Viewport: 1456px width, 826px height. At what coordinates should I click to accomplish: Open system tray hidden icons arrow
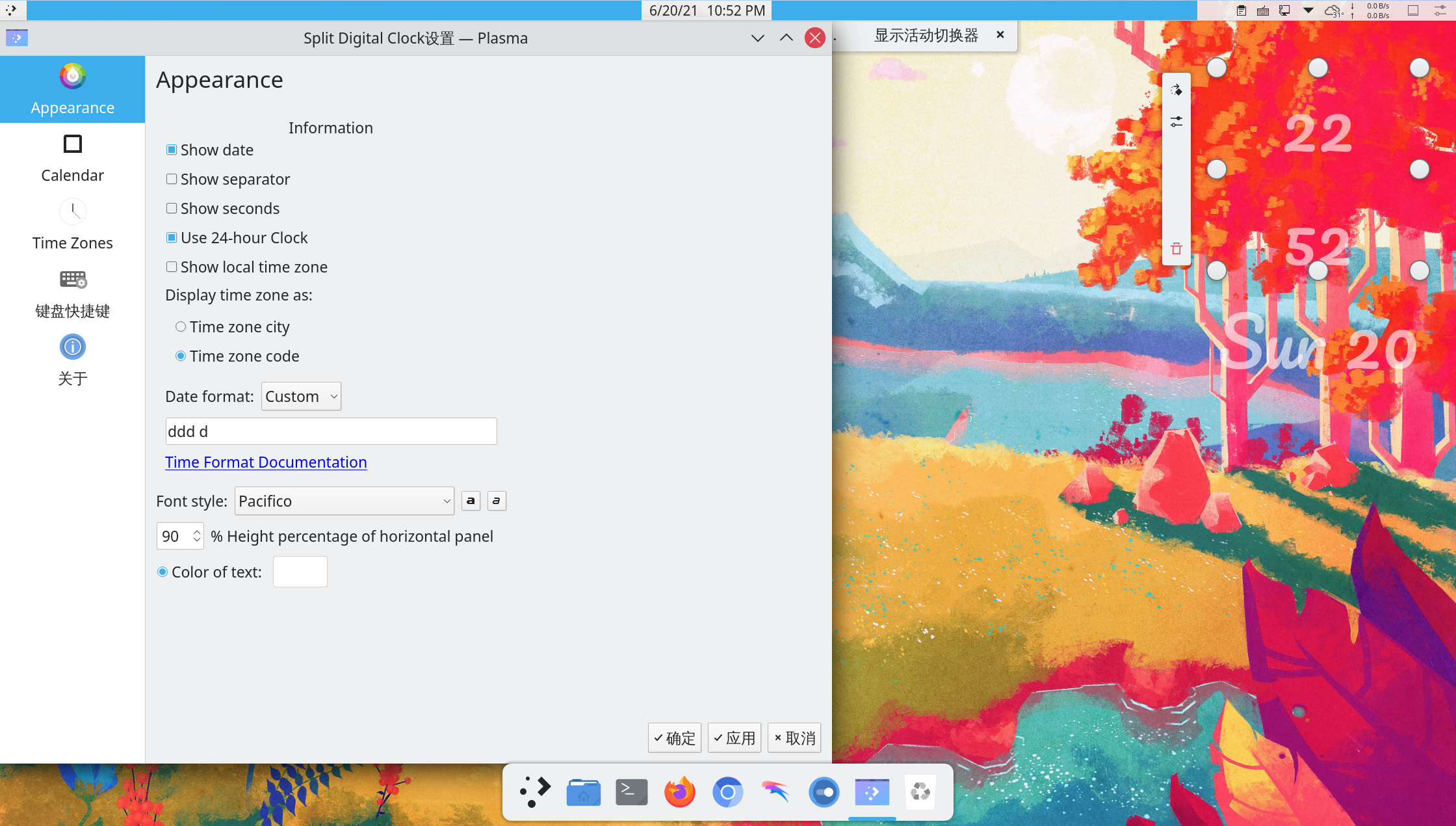[x=1308, y=10]
